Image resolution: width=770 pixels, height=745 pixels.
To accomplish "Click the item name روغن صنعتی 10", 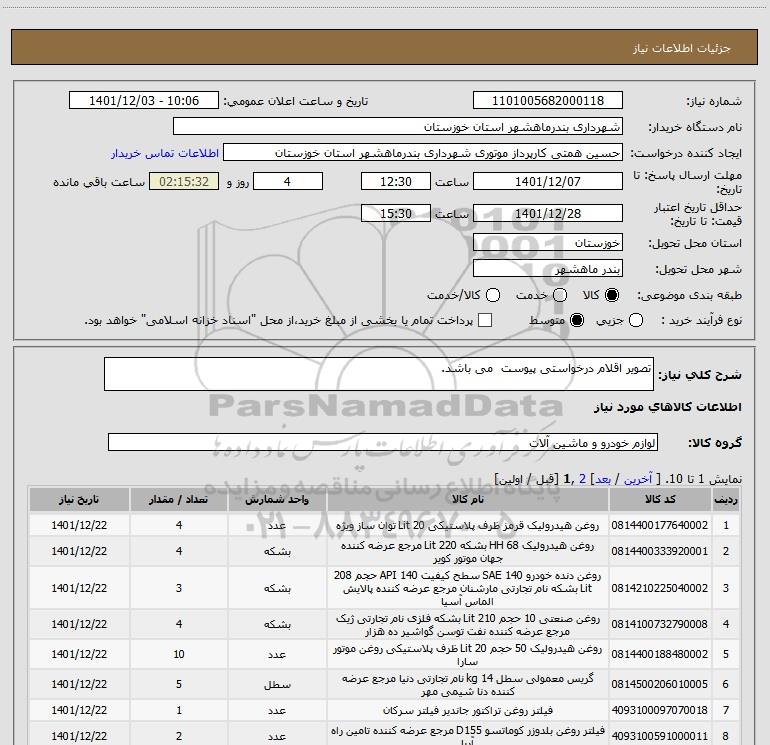I will [x=468, y=625].
